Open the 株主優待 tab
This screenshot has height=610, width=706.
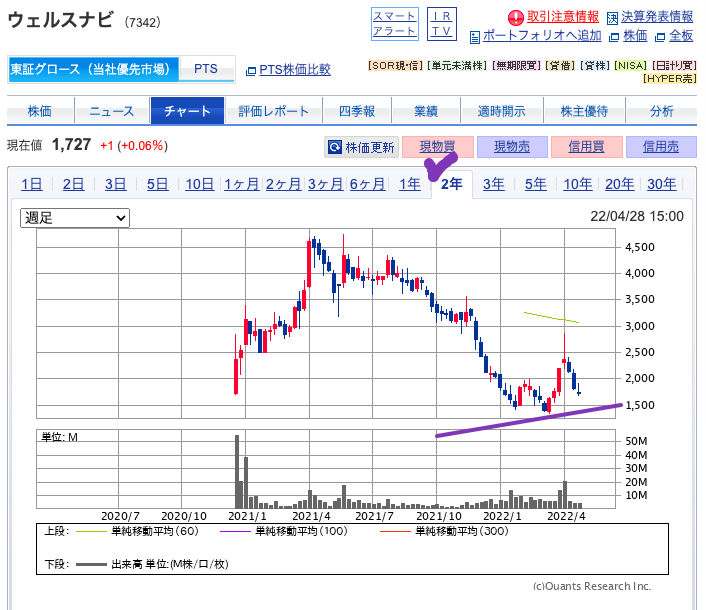[x=584, y=111]
